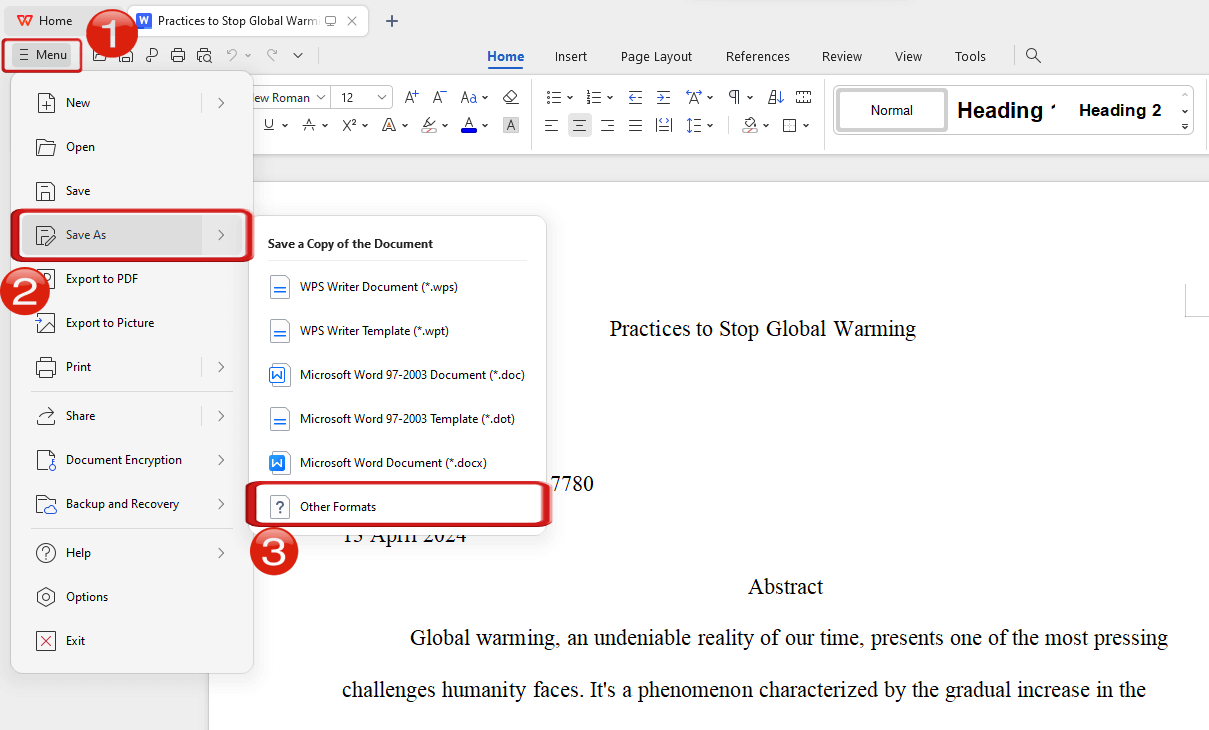Click the new tab plus icon
This screenshot has height=730, width=1209.
pyautogui.click(x=392, y=21)
